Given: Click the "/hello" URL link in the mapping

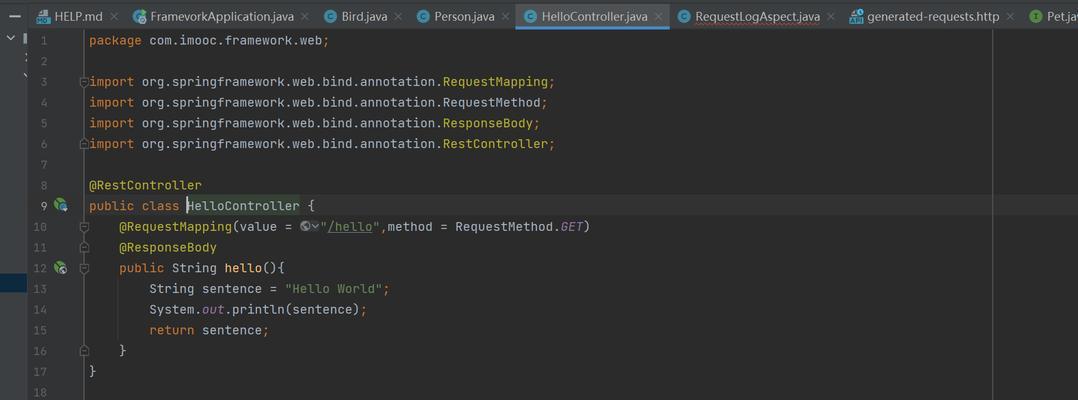Looking at the screenshot, I should click(x=350, y=226).
